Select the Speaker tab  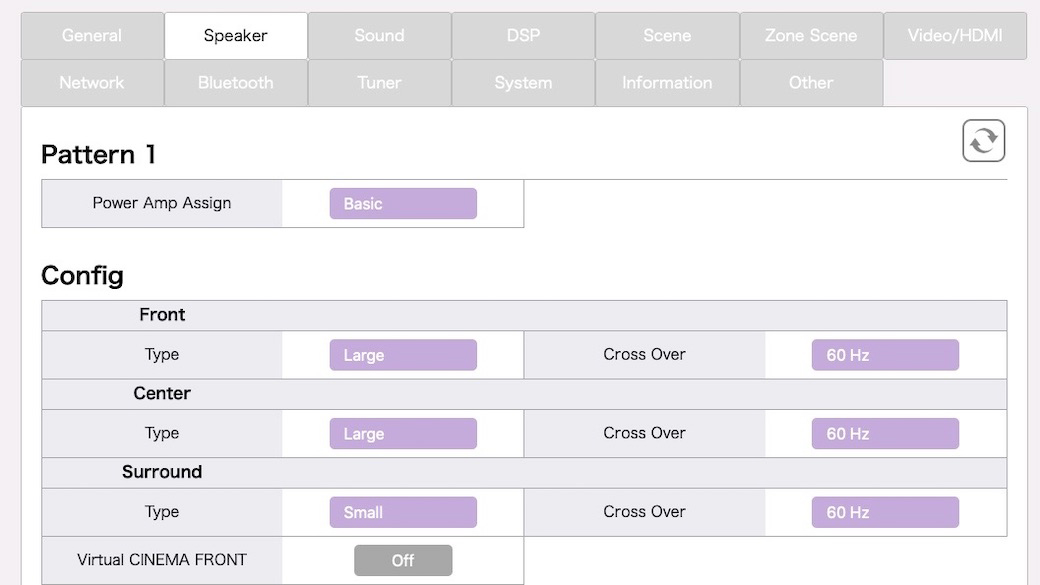point(235,36)
